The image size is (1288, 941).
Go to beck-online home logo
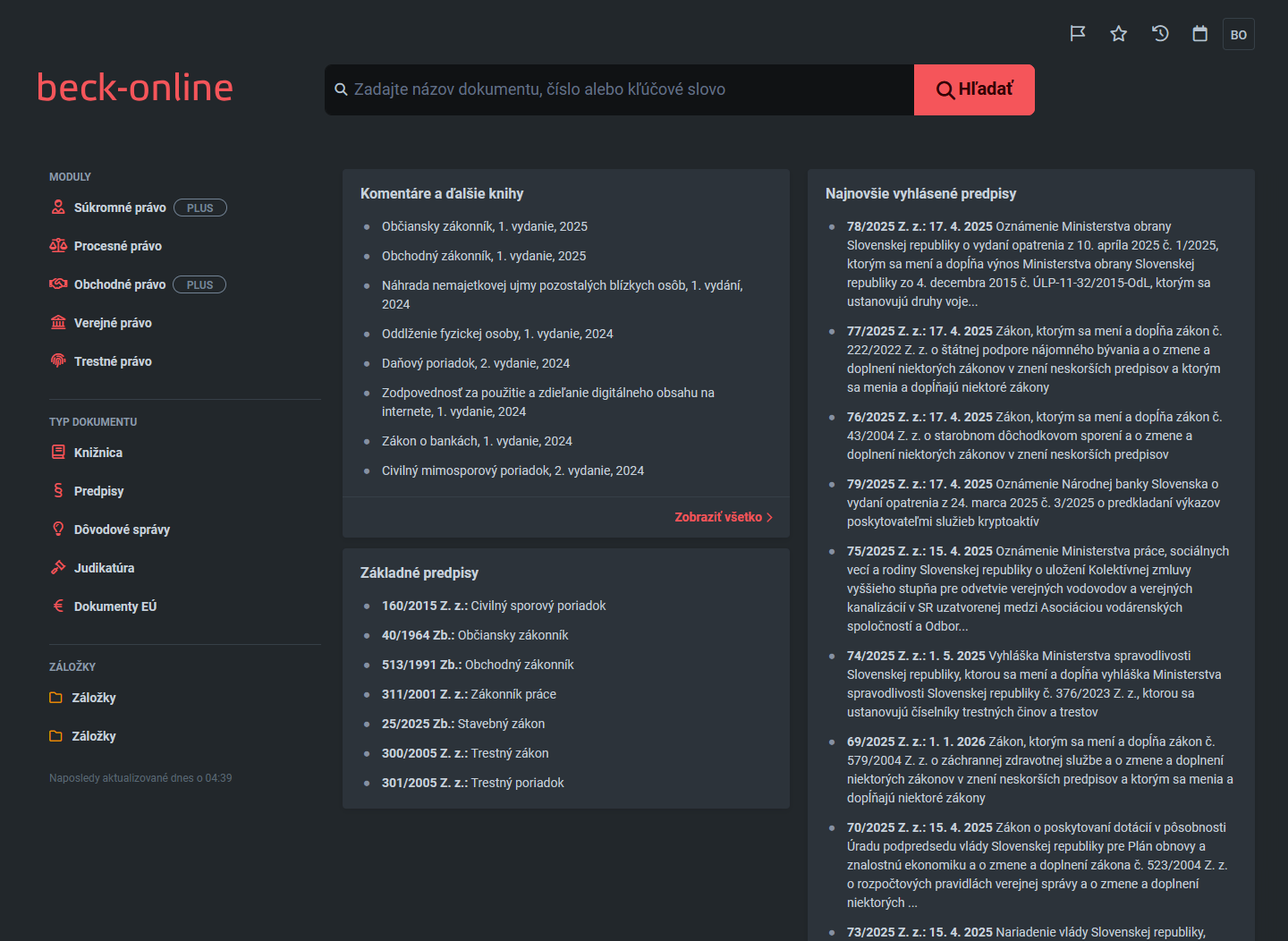[135, 88]
